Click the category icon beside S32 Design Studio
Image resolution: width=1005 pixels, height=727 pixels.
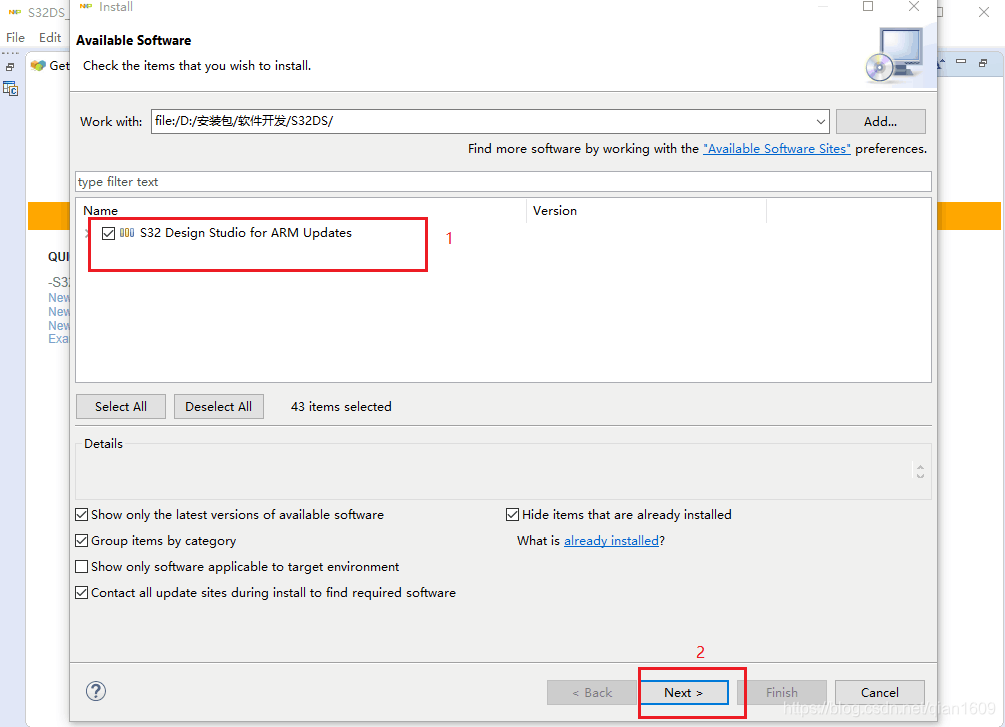(127, 233)
